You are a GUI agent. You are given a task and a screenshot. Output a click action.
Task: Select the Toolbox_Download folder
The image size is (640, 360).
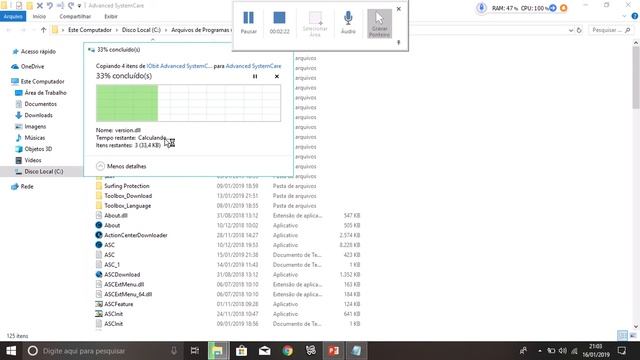(x=128, y=196)
